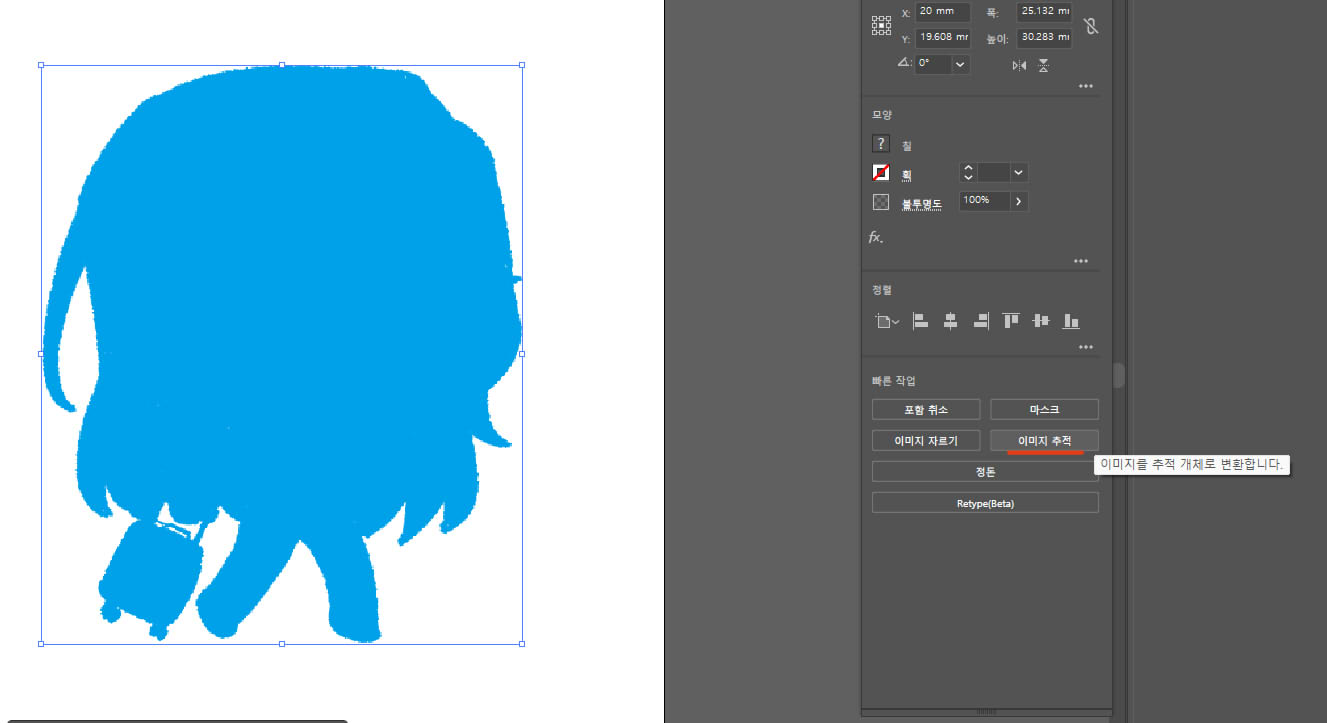Screen dimensions: 1327x723
Task: Click the opacity checkerboard icon
Action: 881,201
